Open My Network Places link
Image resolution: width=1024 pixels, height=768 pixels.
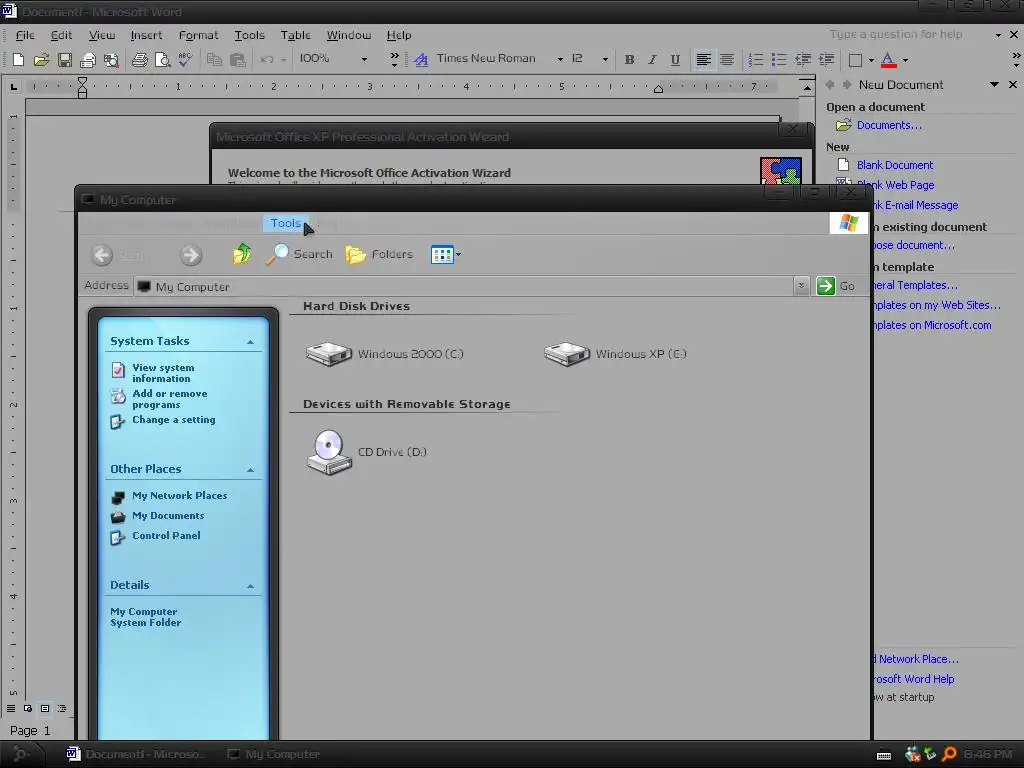(x=180, y=496)
